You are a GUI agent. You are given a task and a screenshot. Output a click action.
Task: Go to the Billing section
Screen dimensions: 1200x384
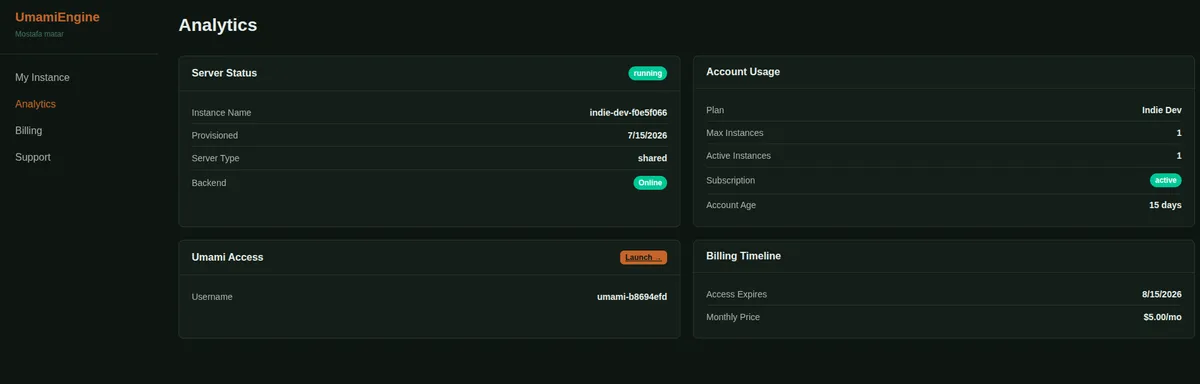pos(28,130)
